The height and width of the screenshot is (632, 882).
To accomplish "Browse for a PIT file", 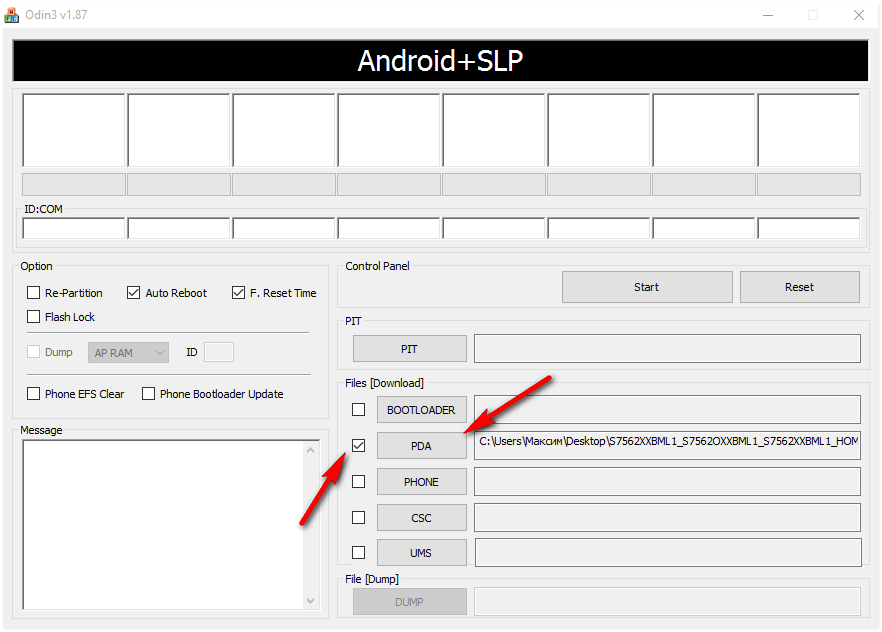I will (410, 349).
